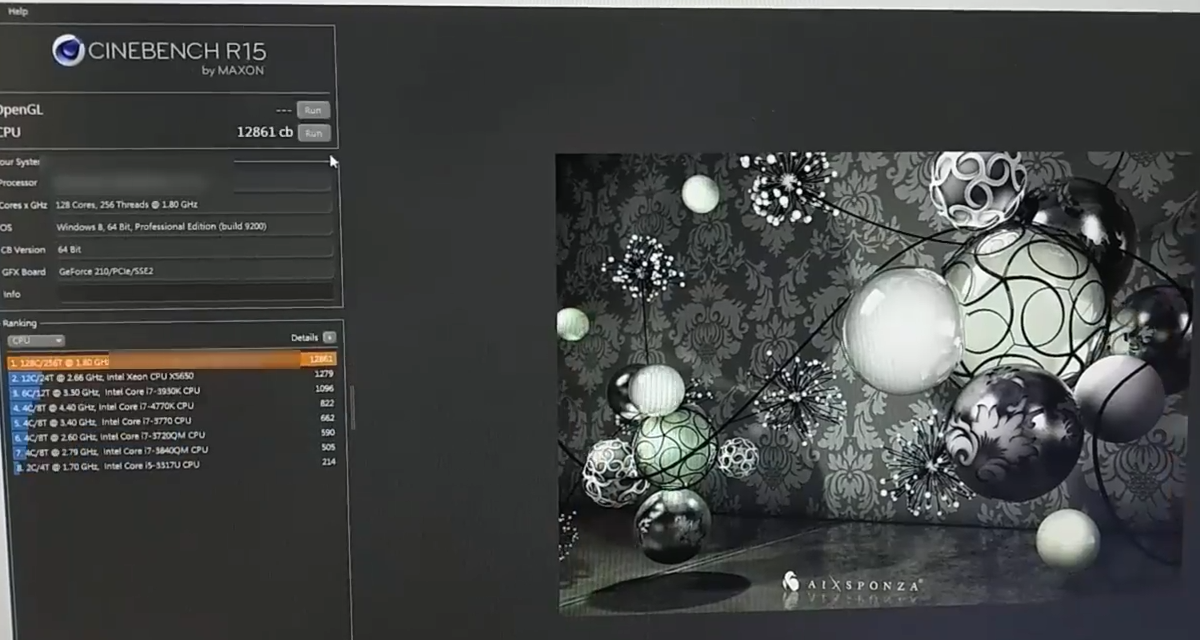Viewport: 1200px width, 640px height.
Task: Click the Processor info field
Action: [x=193, y=183]
